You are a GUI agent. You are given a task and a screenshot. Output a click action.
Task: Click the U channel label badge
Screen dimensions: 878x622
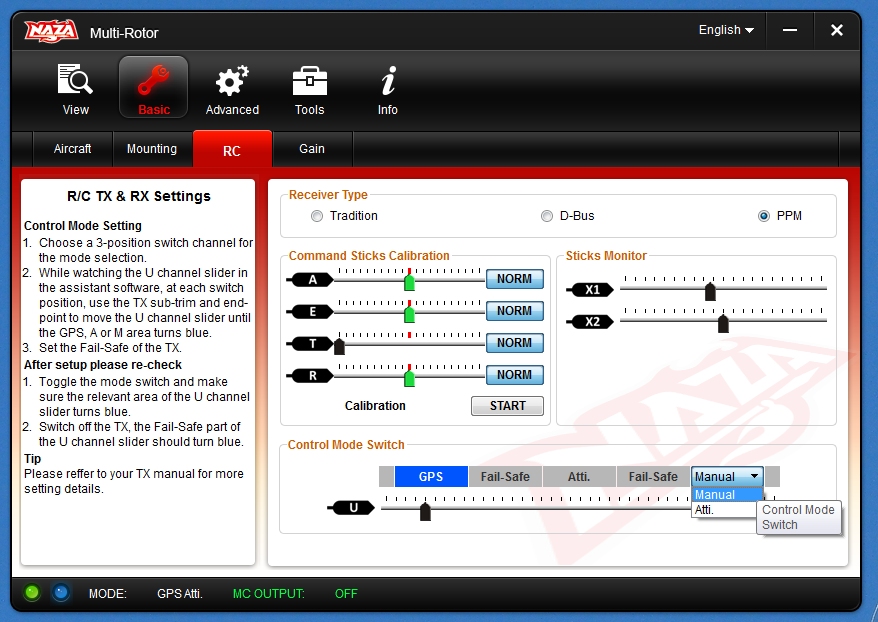click(351, 508)
